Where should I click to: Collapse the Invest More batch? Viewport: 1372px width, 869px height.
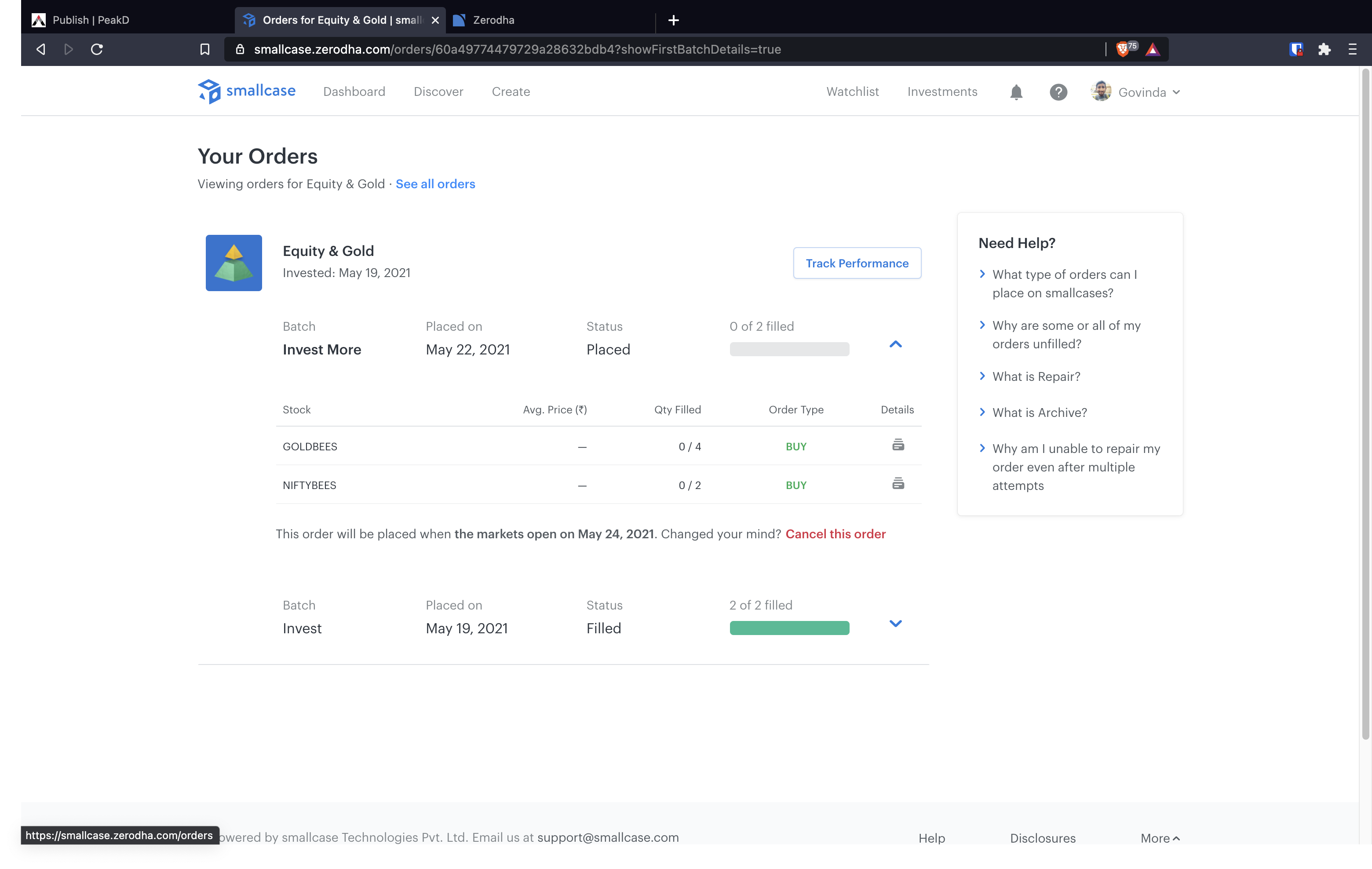click(x=895, y=344)
